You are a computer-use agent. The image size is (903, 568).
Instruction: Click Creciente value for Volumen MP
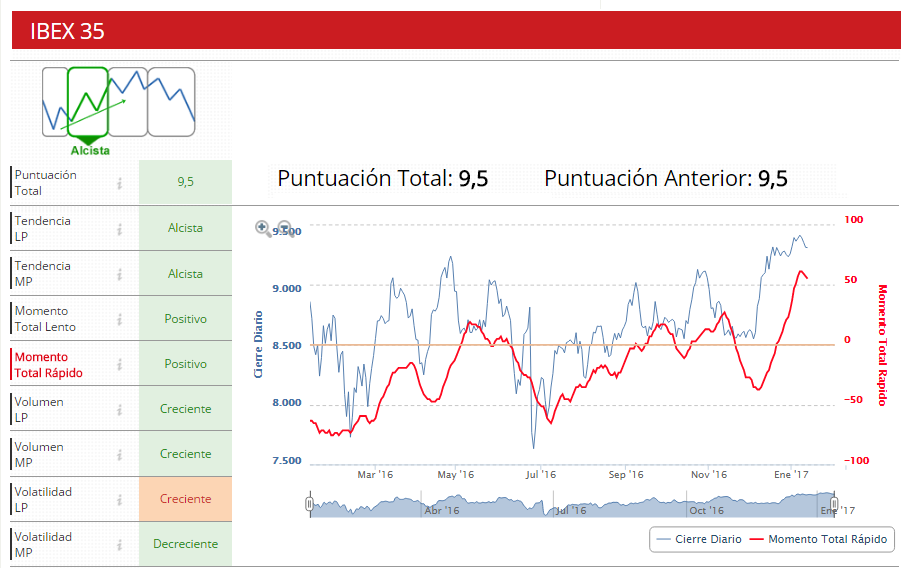click(185, 454)
